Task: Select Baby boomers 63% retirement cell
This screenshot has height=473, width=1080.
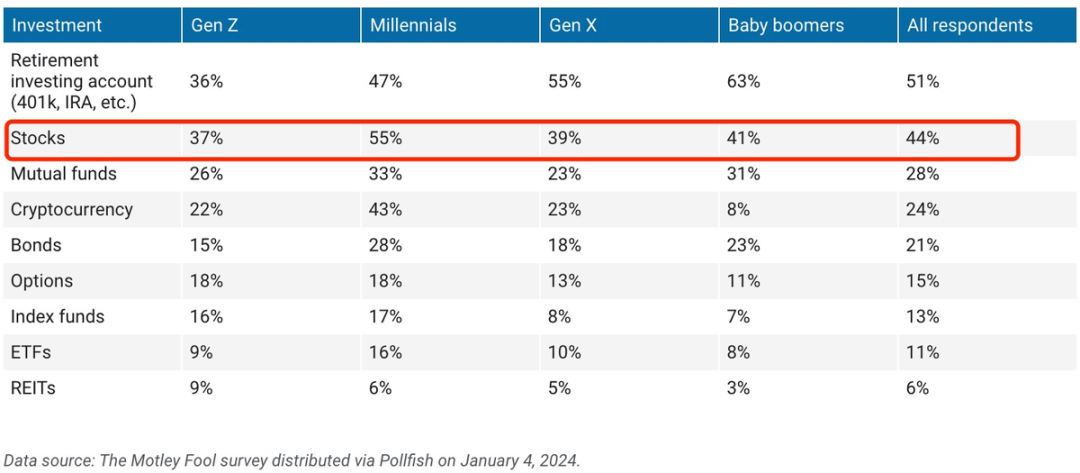Action: 744,81
